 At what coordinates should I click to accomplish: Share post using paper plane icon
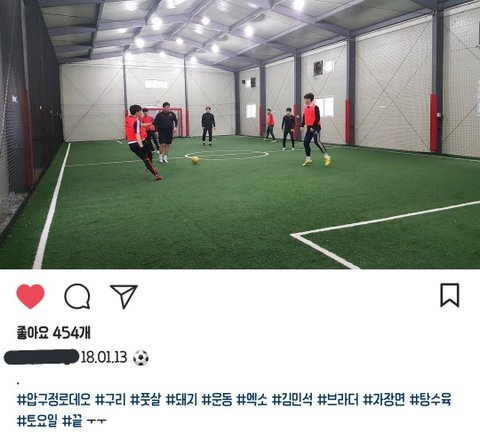pyautogui.click(x=124, y=296)
